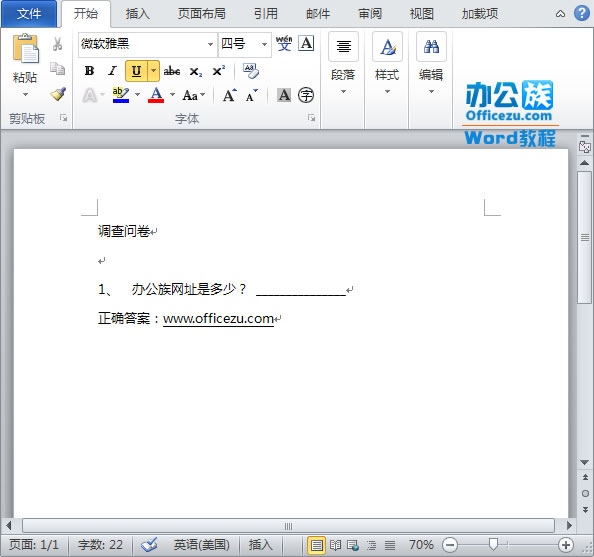Click the Character Border icon
Image resolution: width=594 pixels, height=557 pixels.
click(x=306, y=43)
